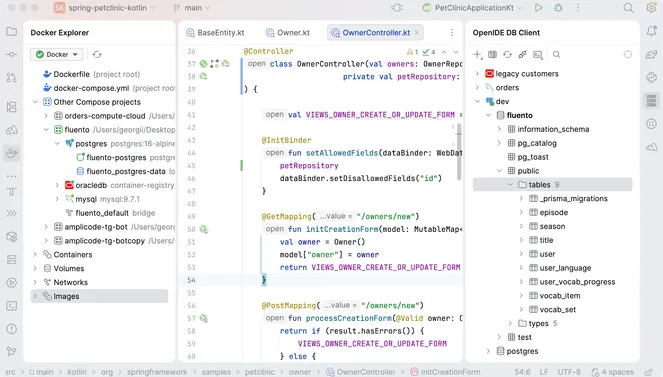Select the fluento-postgres container
This screenshot has height=377, width=663.
tap(126, 157)
